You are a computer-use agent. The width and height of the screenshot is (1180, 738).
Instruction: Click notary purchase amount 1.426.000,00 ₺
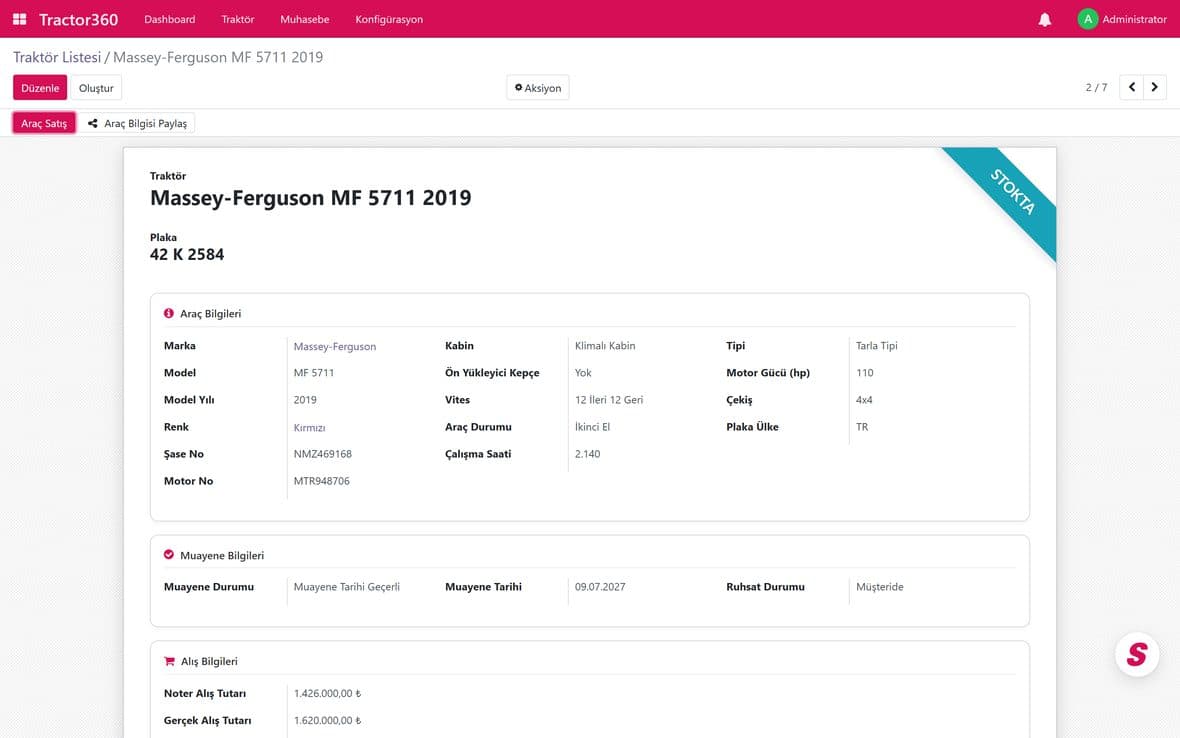327,693
